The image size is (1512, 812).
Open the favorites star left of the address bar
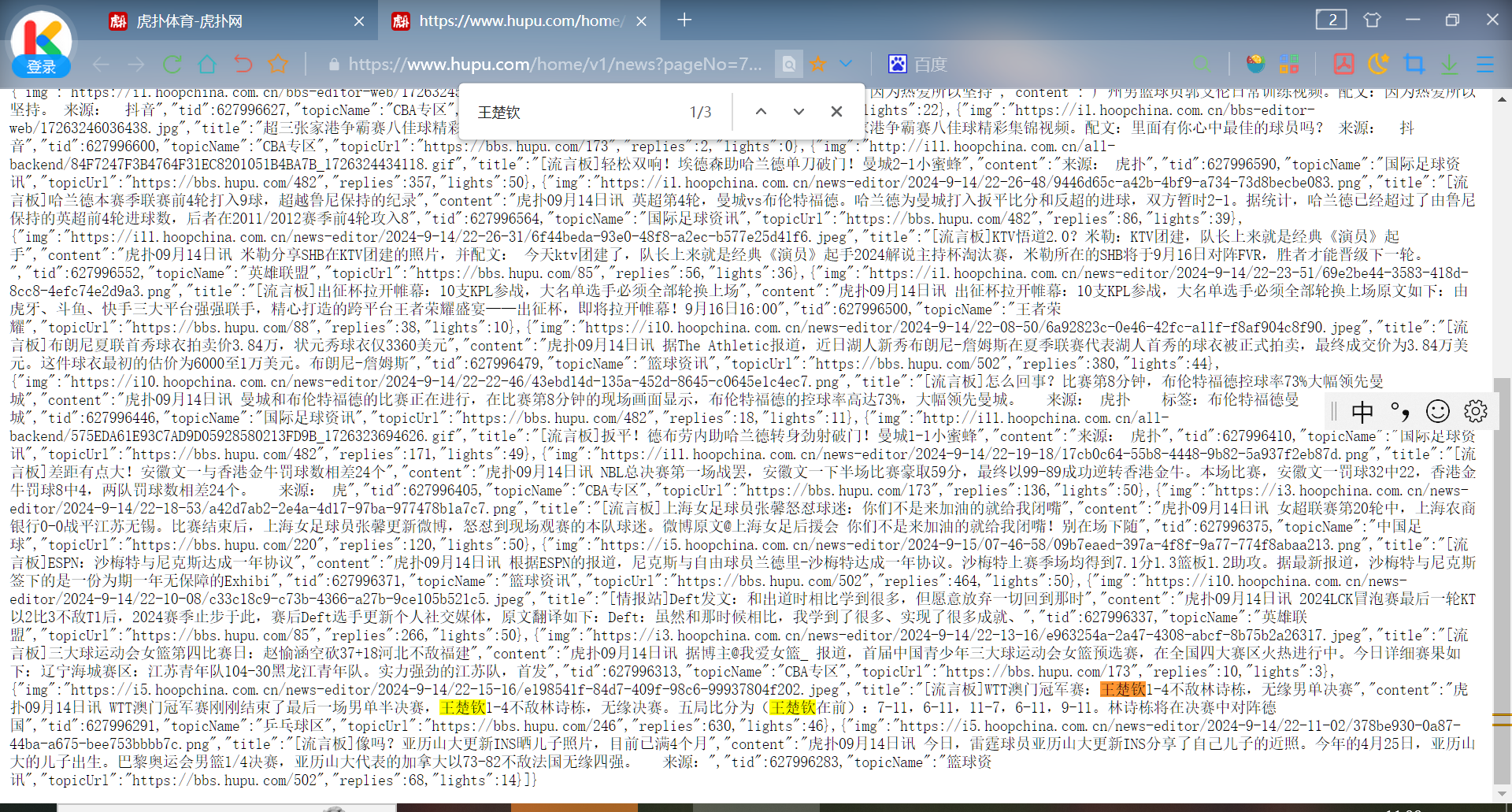(278, 64)
